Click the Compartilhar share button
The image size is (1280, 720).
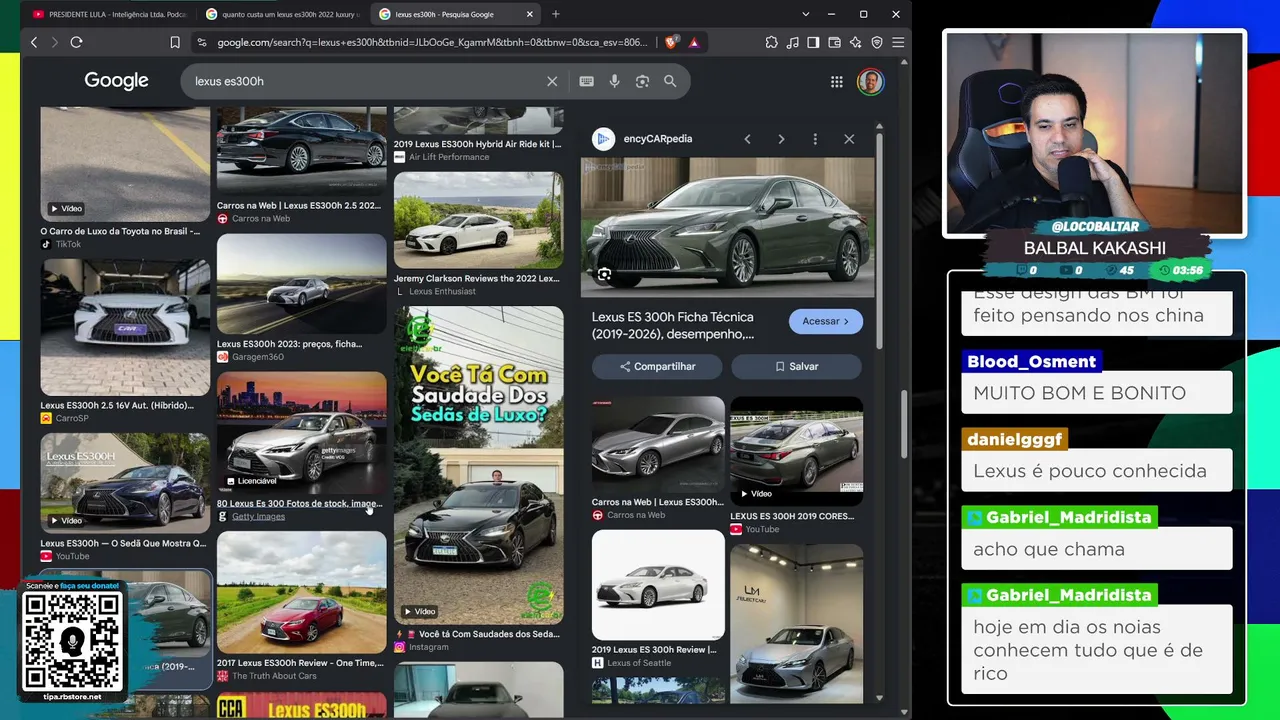tap(657, 367)
